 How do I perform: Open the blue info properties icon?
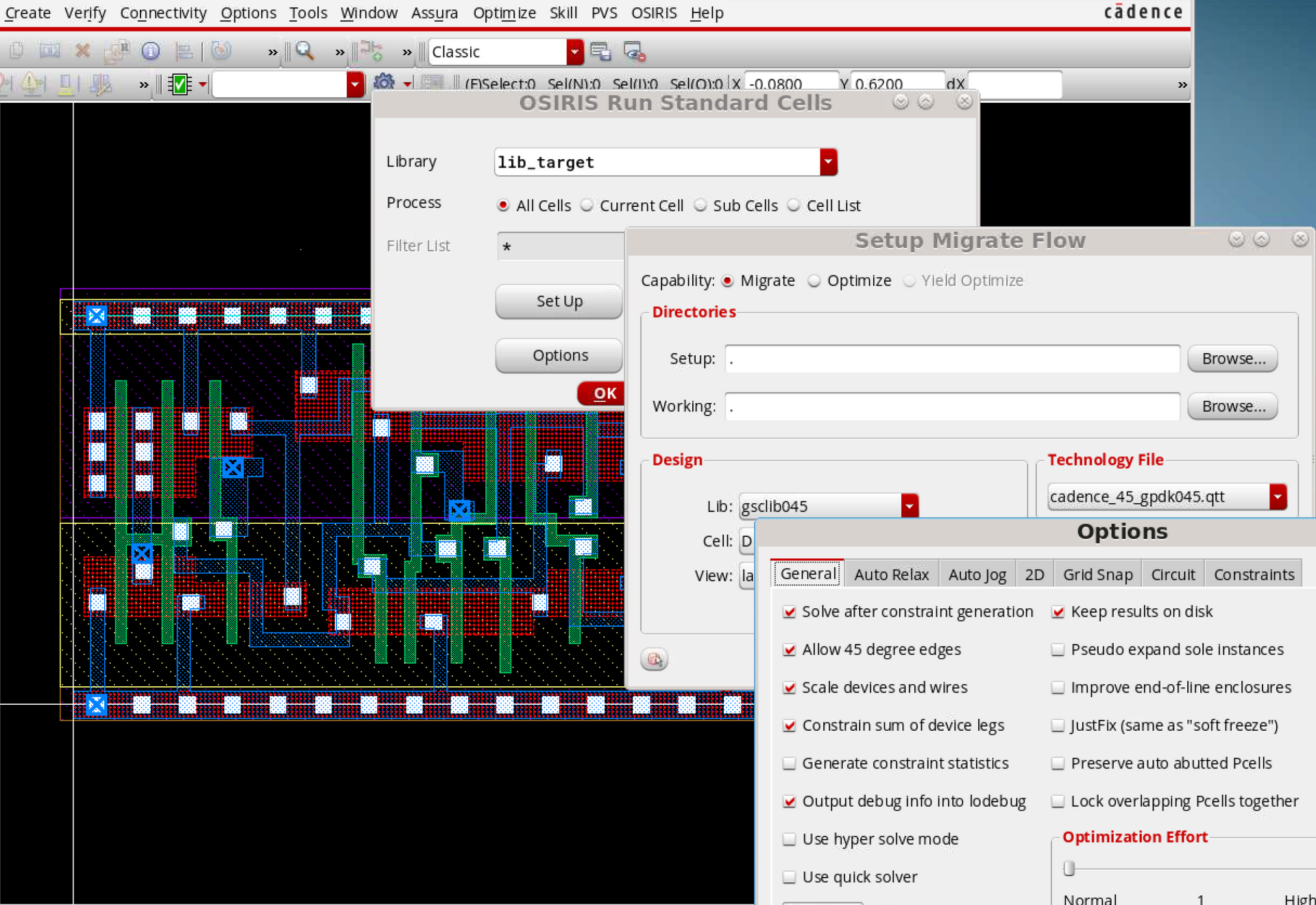coord(150,51)
